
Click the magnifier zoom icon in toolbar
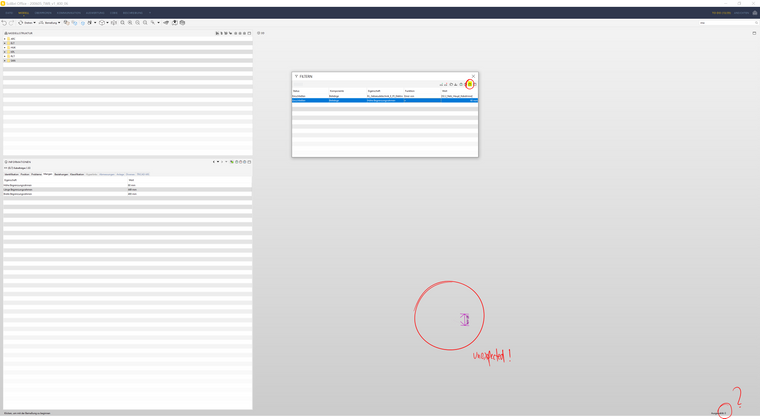click(x=123, y=23)
